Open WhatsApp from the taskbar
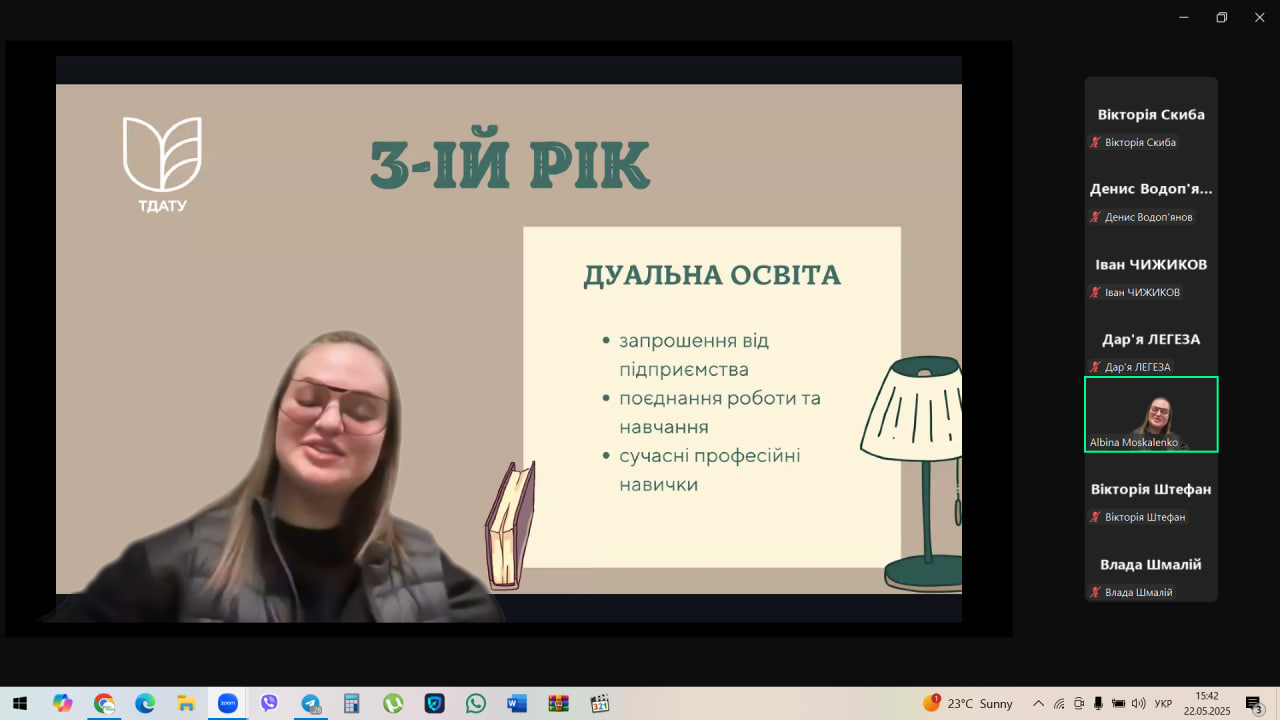 click(475, 703)
